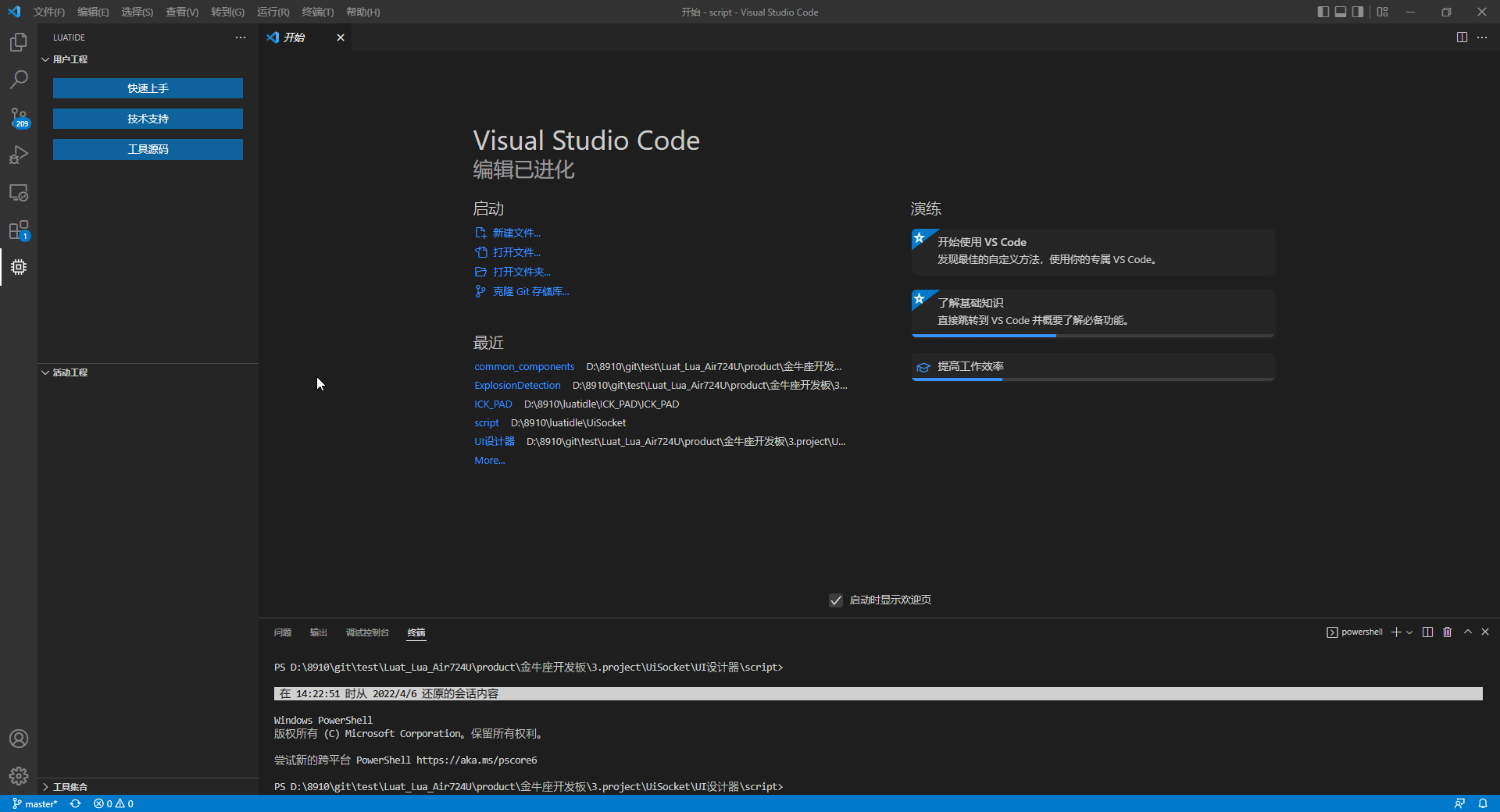This screenshot has width=1500, height=812.
Task: Click the 快速上手 button
Action: tap(148, 88)
